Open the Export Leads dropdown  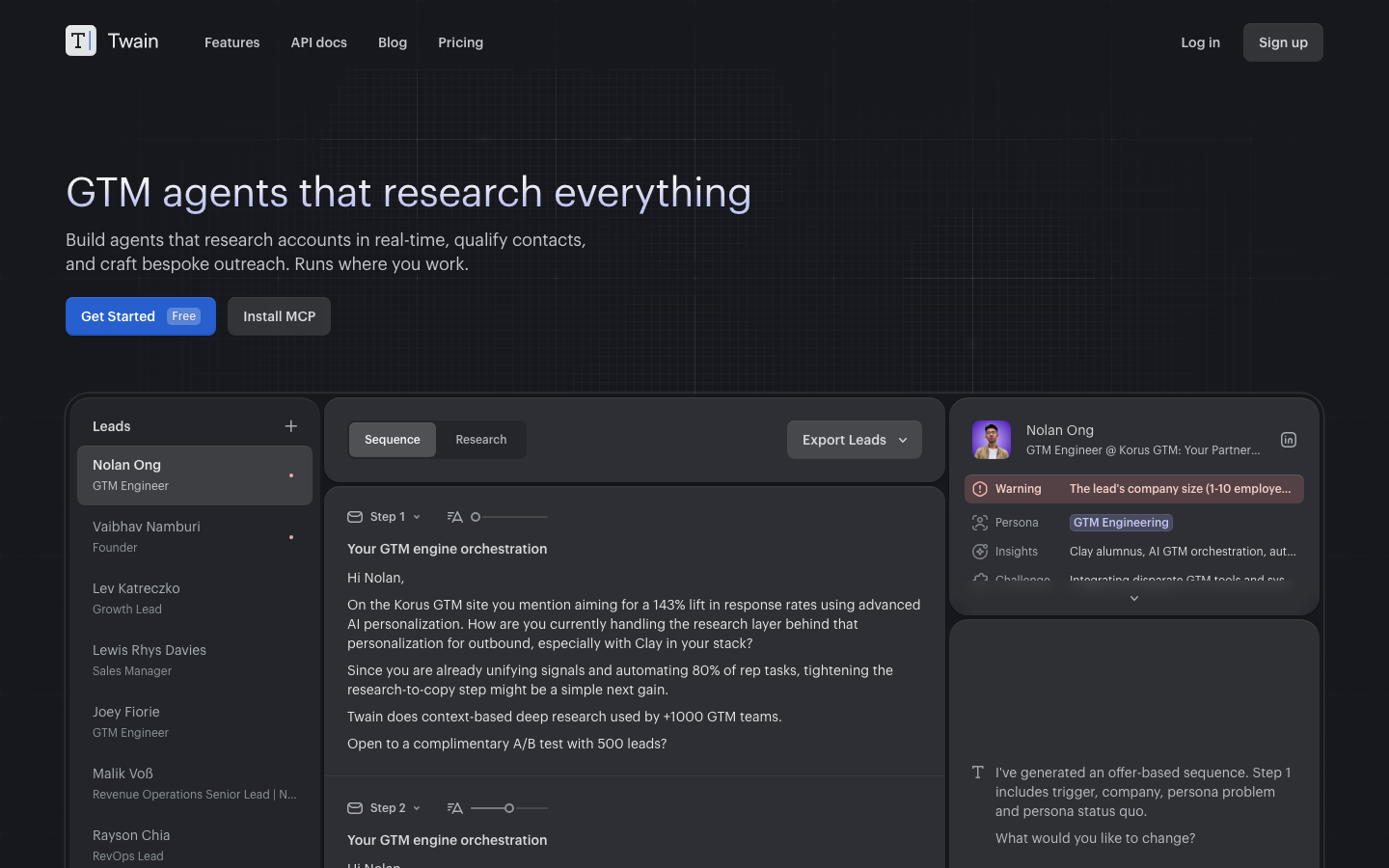(855, 440)
